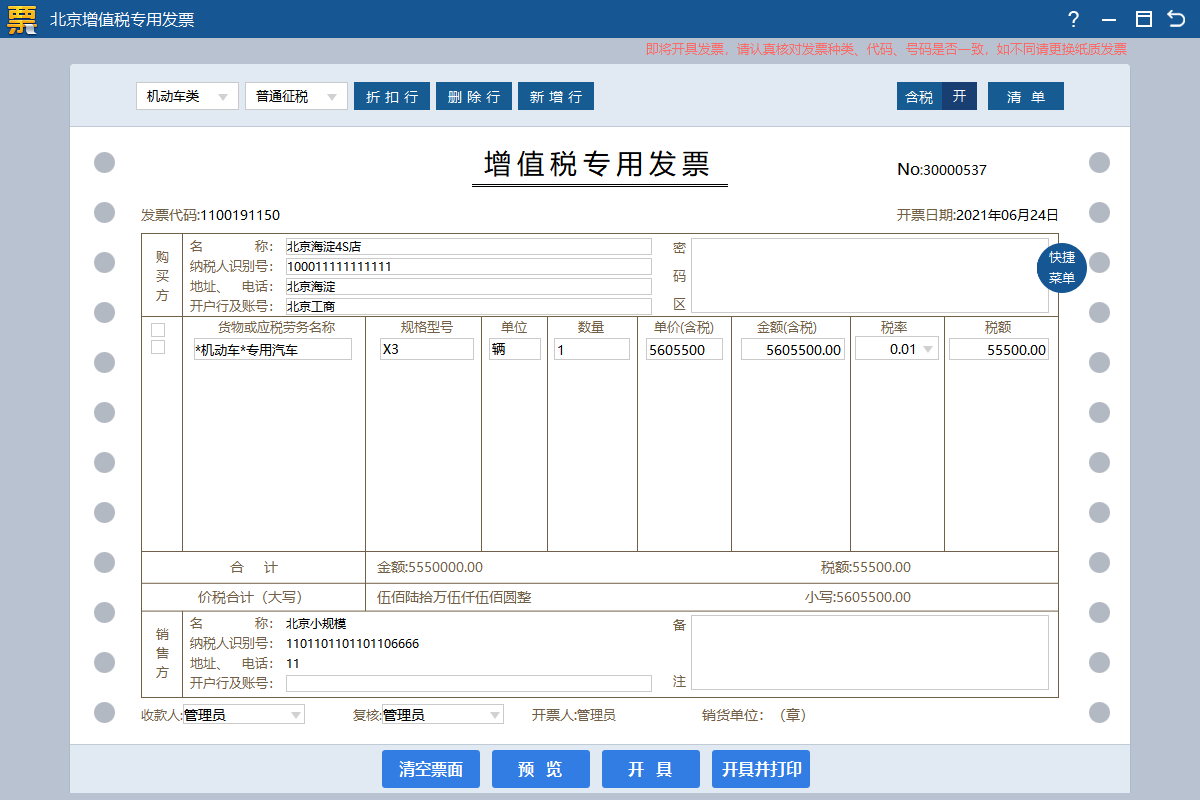Image resolution: width=1200 pixels, height=800 pixels.
Task: Open the 机动车类 category dropdown
Action: coord(187,96)
